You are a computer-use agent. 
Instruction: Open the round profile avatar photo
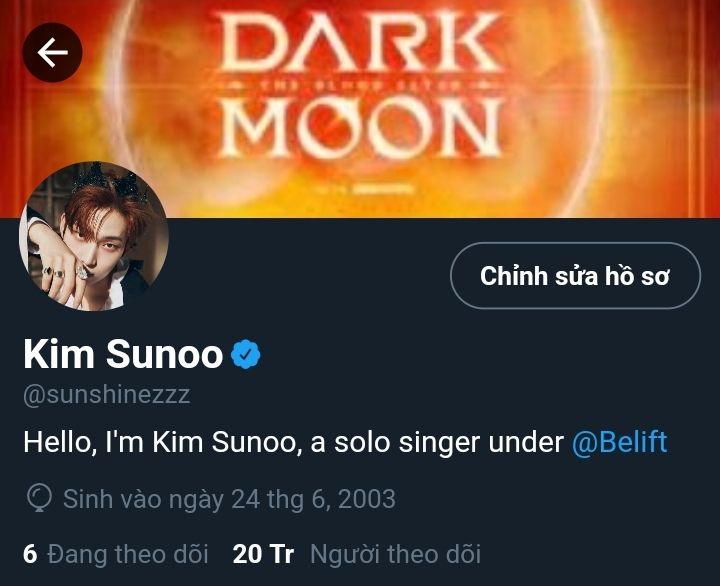point(94,236)
